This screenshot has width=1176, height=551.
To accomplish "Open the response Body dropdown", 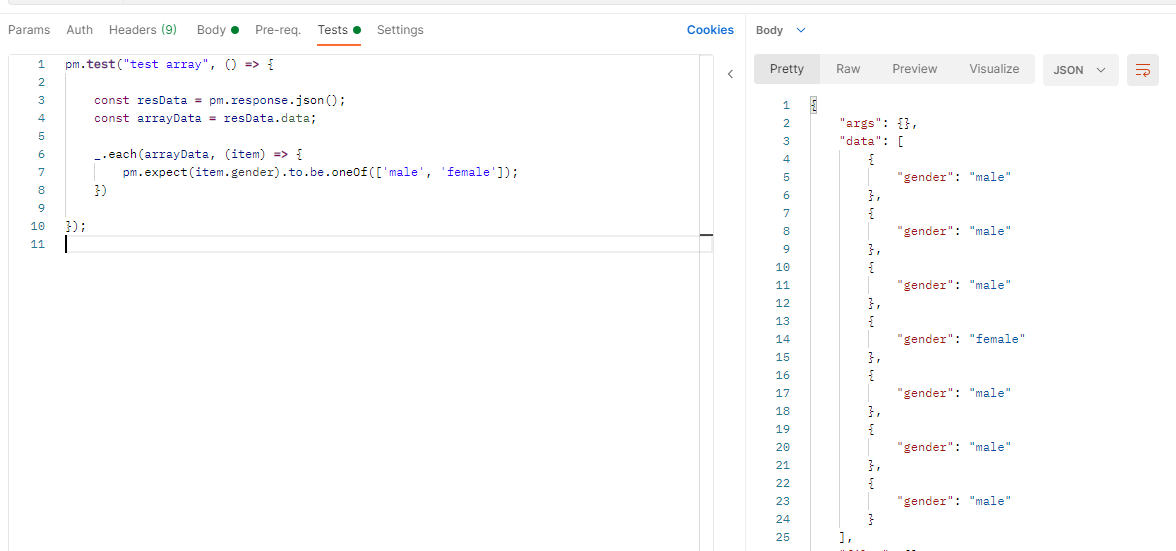I will point(781,30).
